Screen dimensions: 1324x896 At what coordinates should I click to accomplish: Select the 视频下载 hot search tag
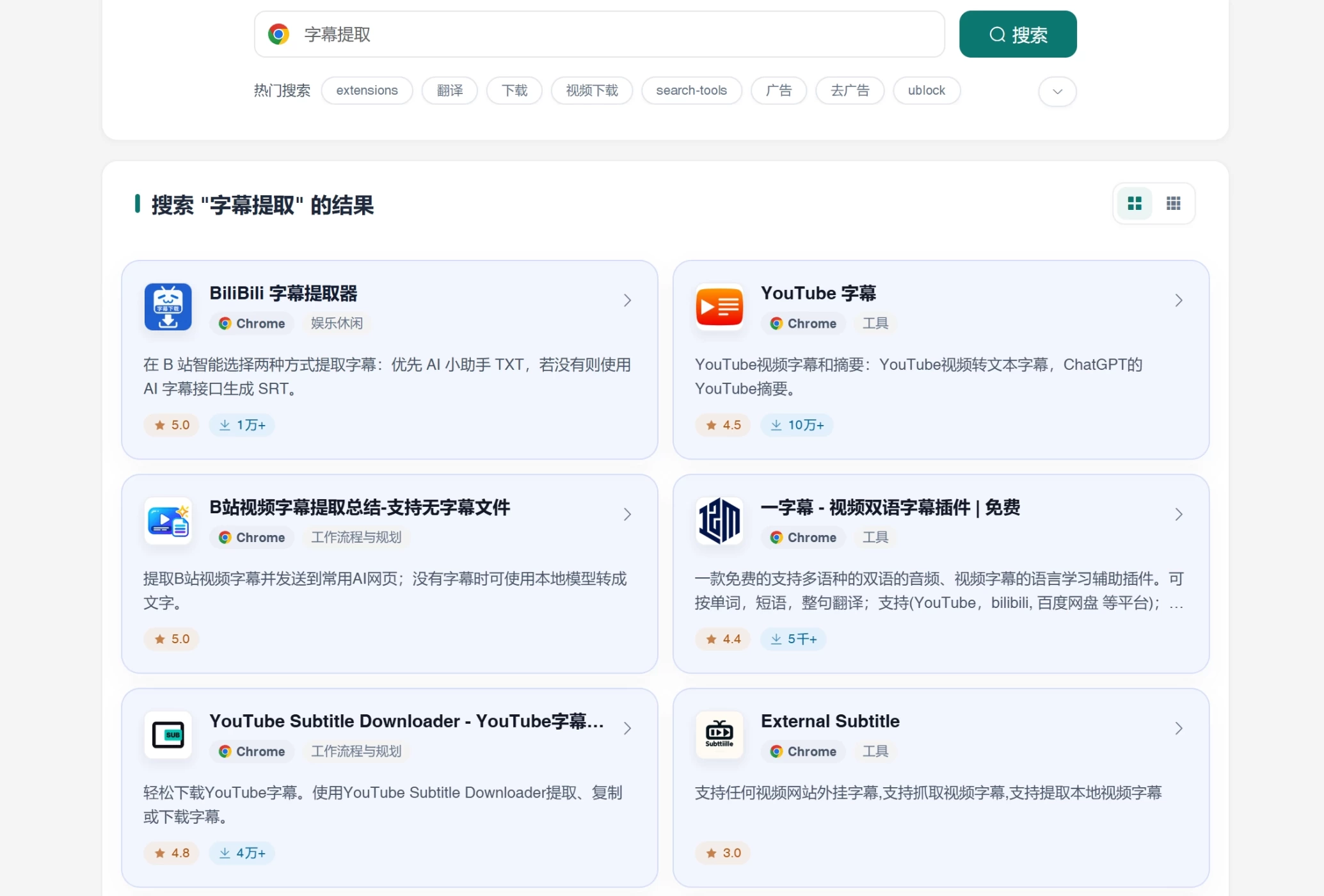tap(592, 90)
